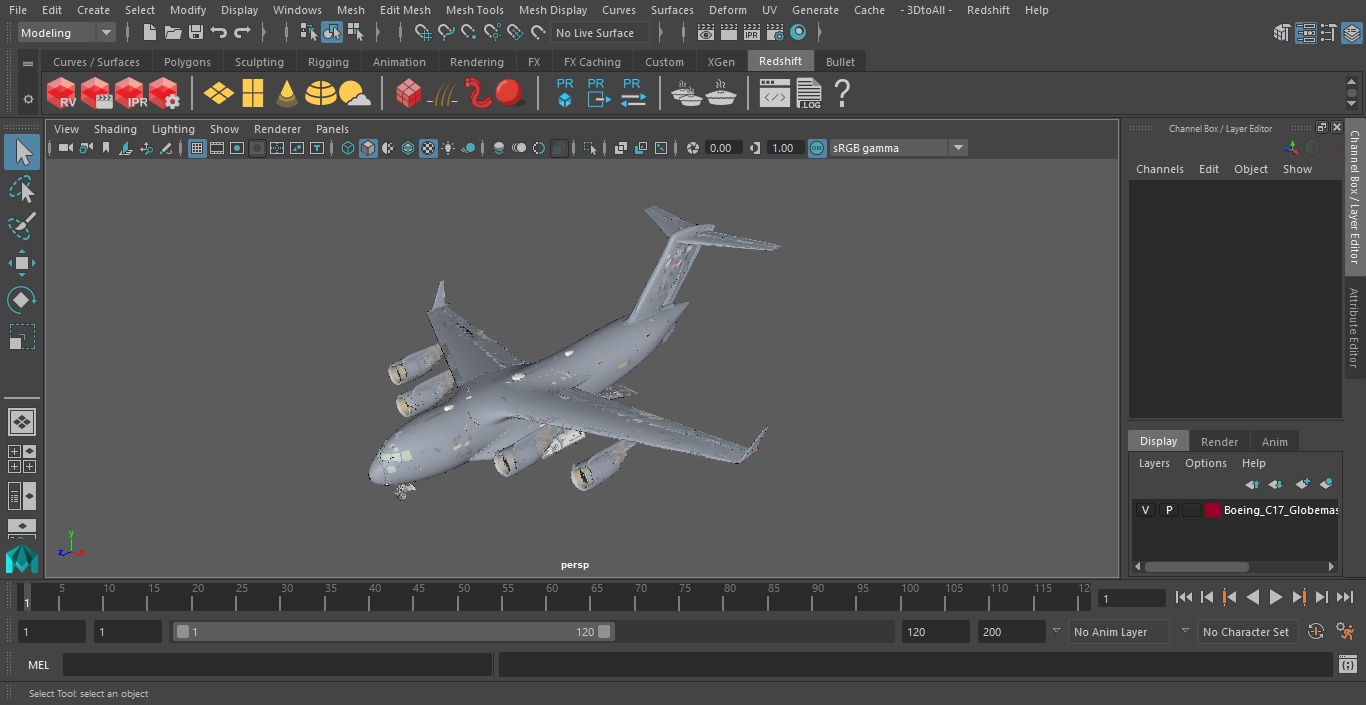Toggle the Channel Box panel icon
This screenshot has height=705, width=1366.
[1352, 33]
